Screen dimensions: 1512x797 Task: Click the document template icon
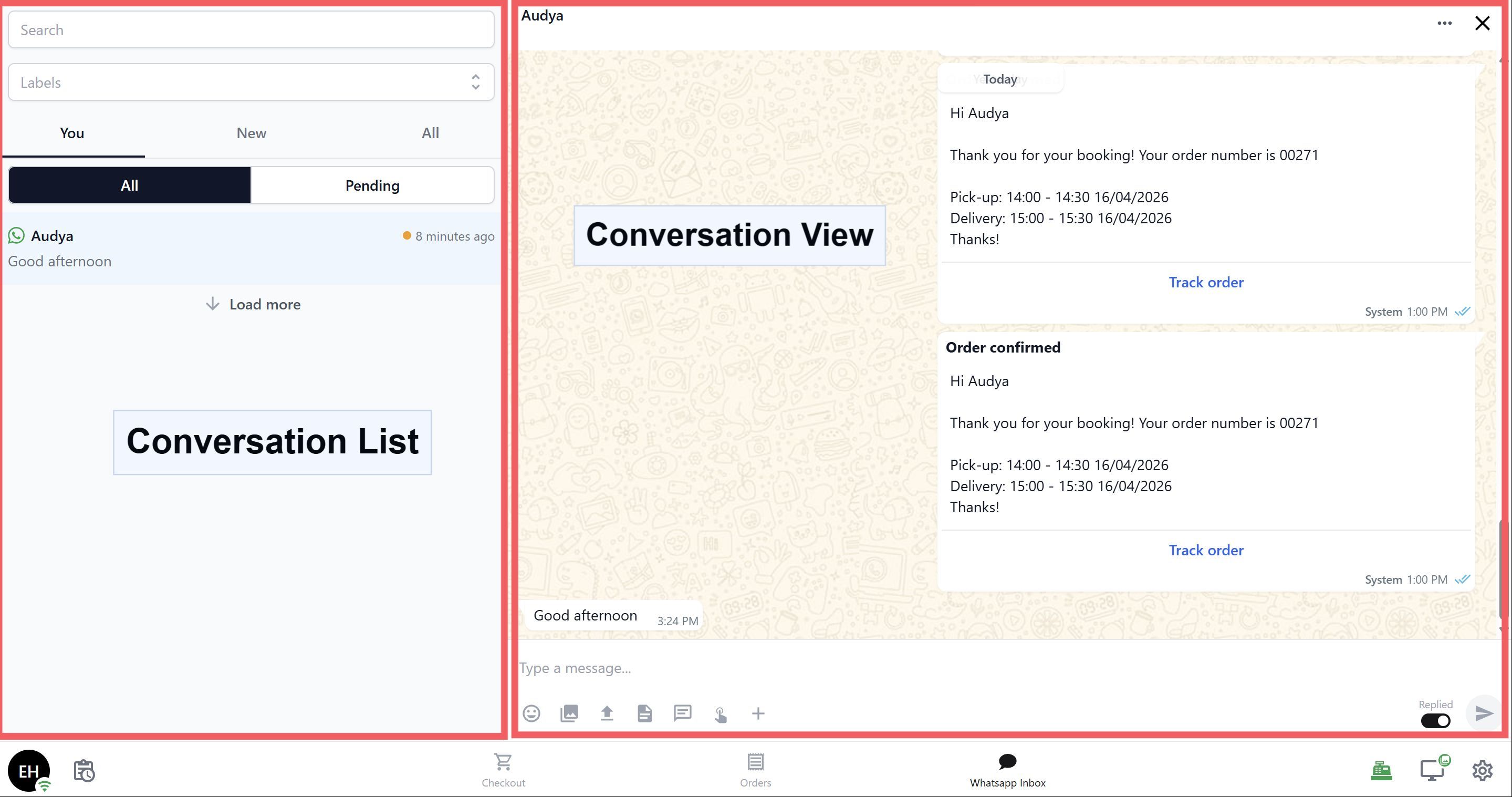(x=644, y=713)
